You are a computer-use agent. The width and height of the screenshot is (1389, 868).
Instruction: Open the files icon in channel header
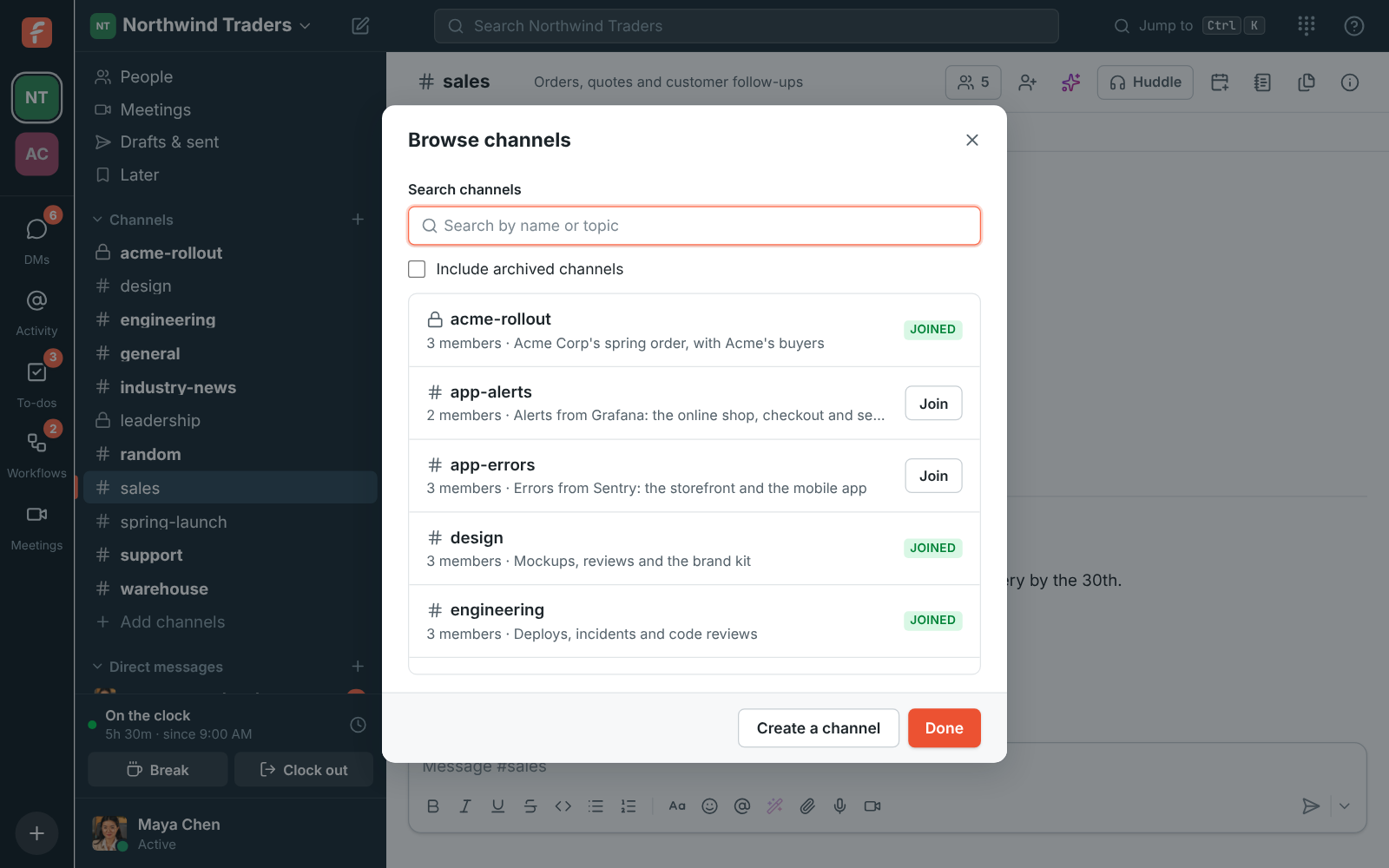tap(1306, 82)
